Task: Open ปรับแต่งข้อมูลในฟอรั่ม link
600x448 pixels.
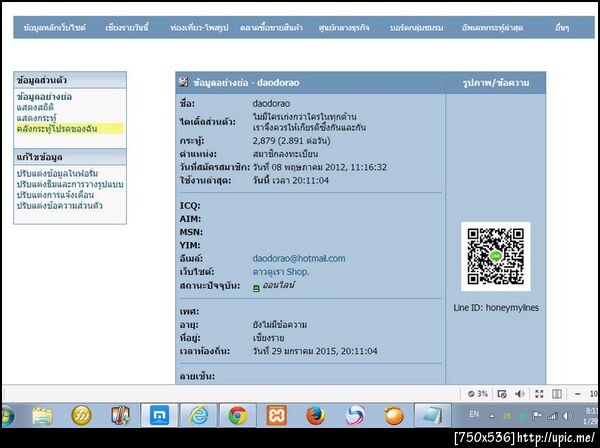Action: [x=57, y=173]
